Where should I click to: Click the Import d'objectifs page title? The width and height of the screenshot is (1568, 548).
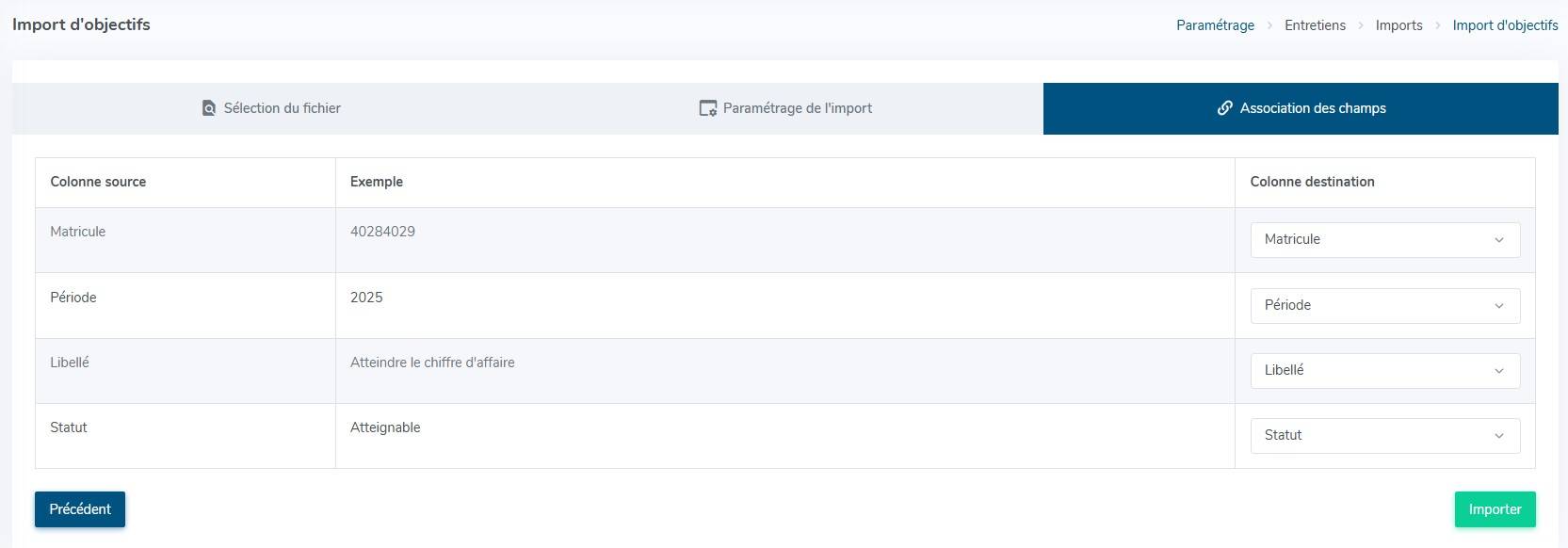(x=81, y=24)
